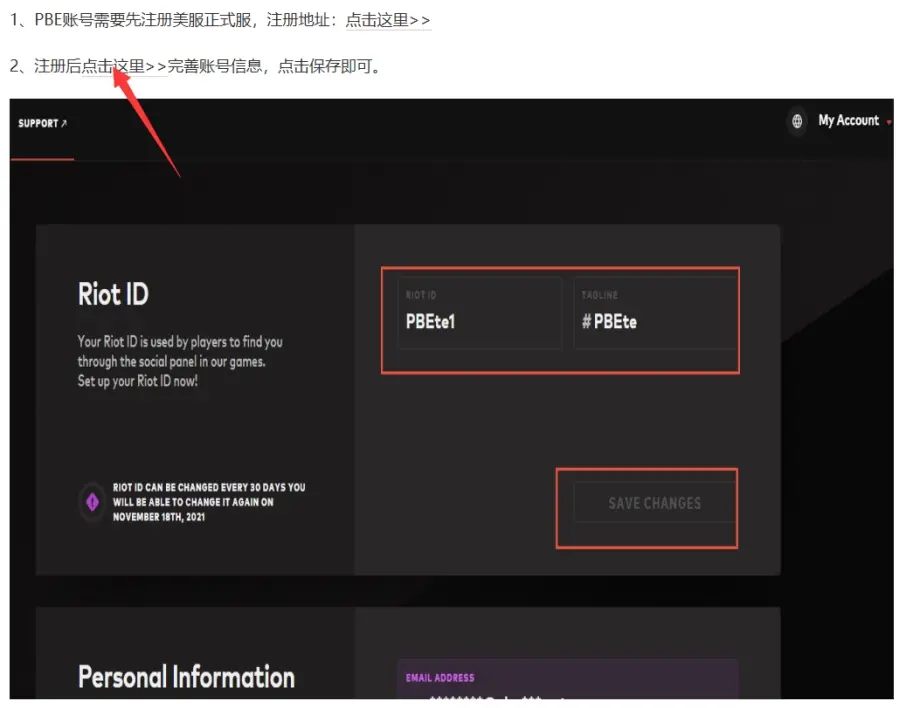Click the Personal Information heading

coord(186,677)
